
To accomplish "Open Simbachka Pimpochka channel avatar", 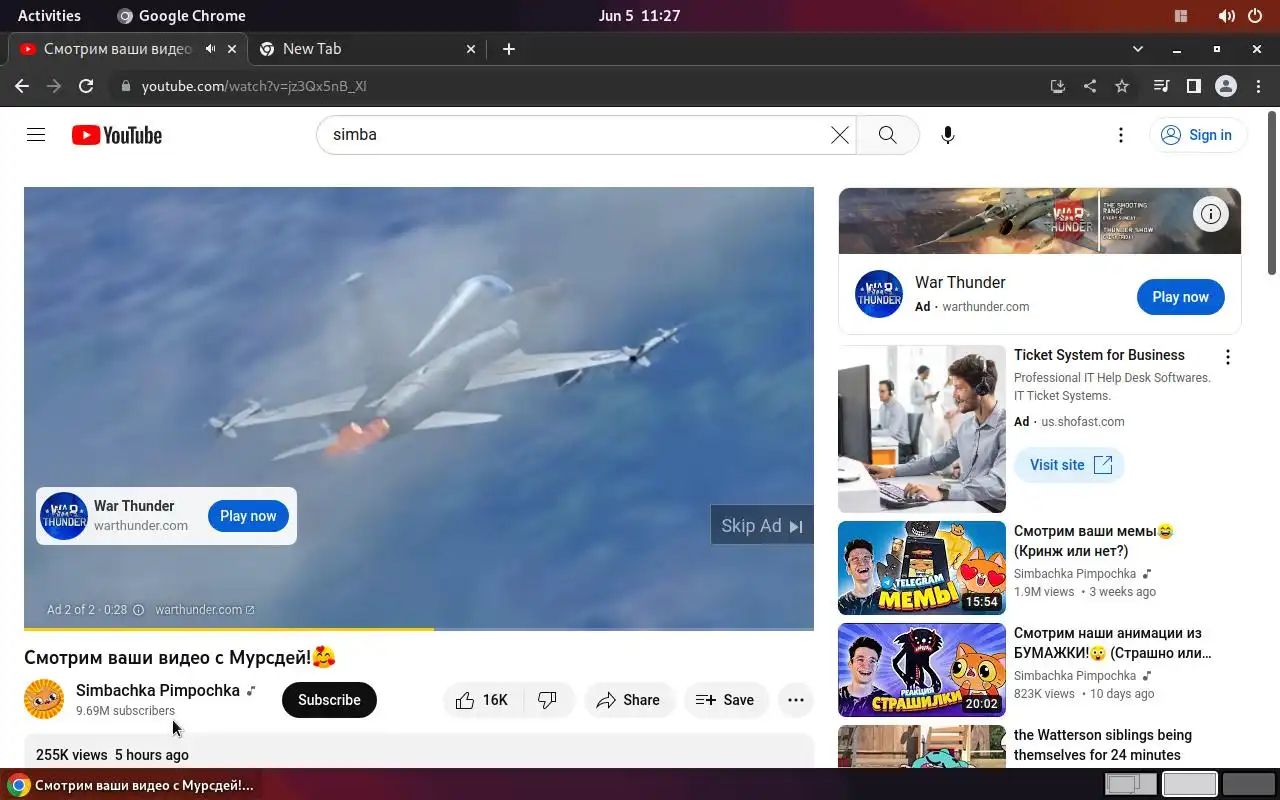I will (44, 700).
